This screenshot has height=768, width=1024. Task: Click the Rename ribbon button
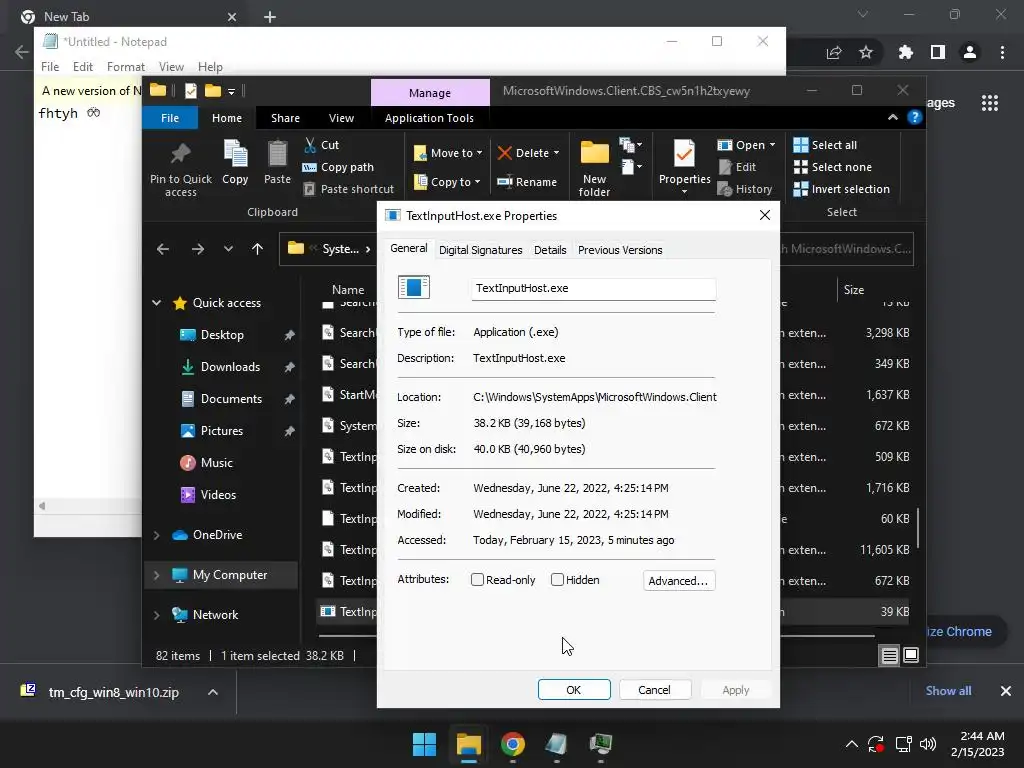pos(527,182)
